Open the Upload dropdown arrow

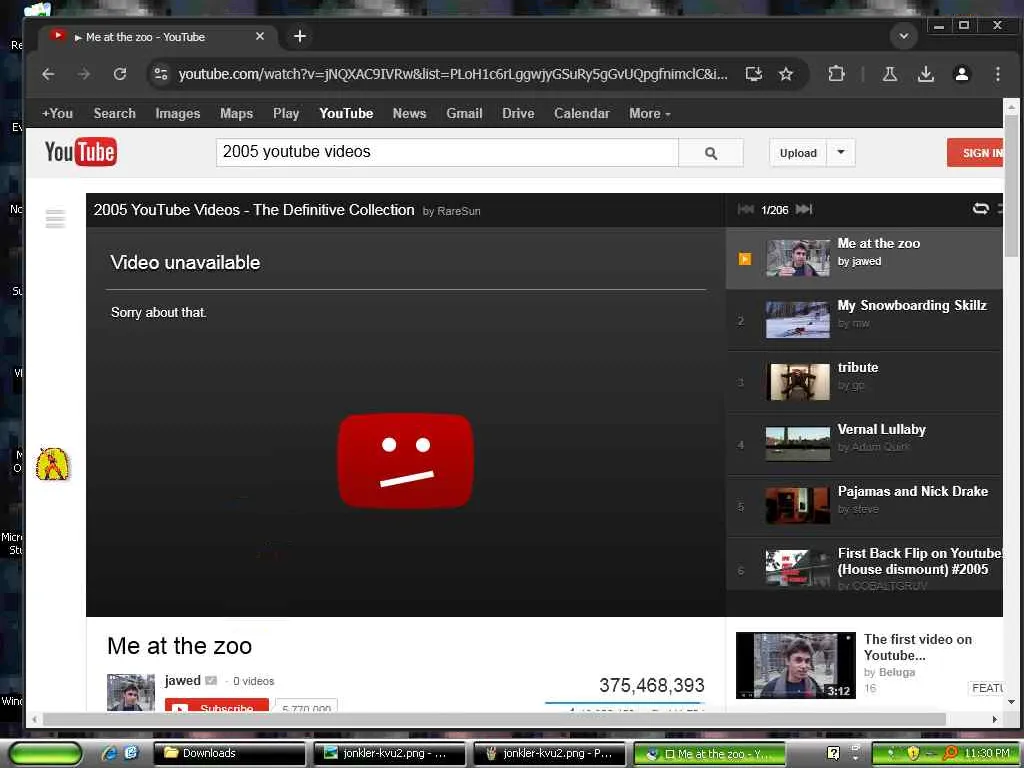841,153
